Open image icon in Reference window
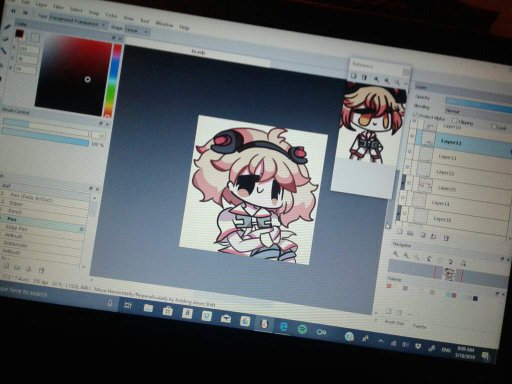Viewport: 512px width, 384px height. [354, 76]
